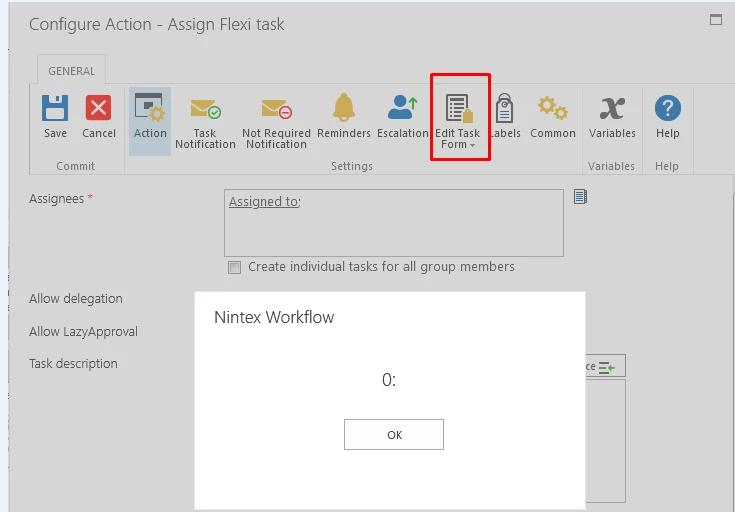
Task: Click the address book icon beside Assigned to
Action: [580, 196]
